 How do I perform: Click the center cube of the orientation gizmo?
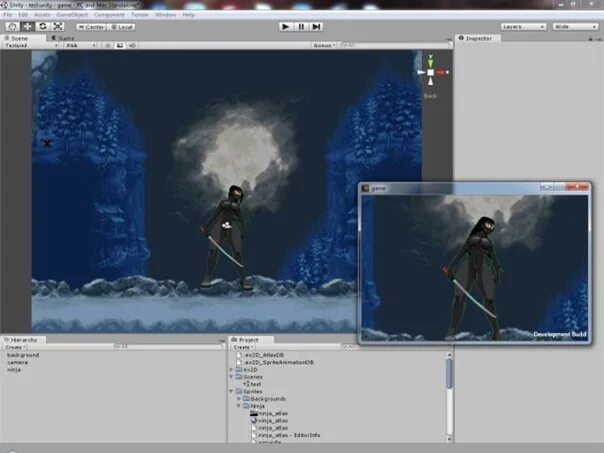point(431,72)
